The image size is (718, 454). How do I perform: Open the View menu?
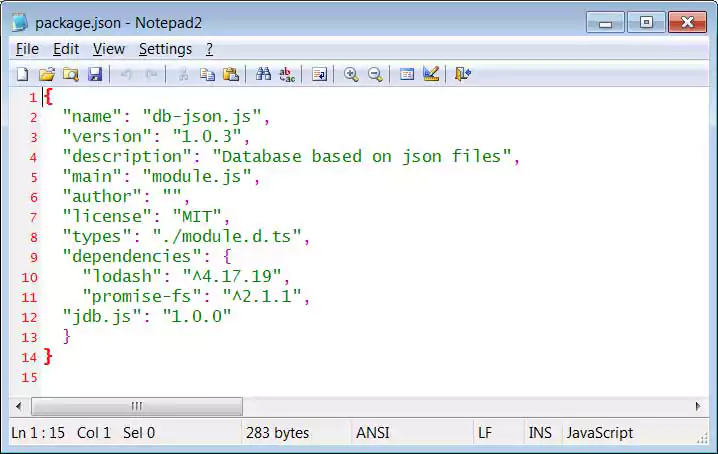coord(109,49)
